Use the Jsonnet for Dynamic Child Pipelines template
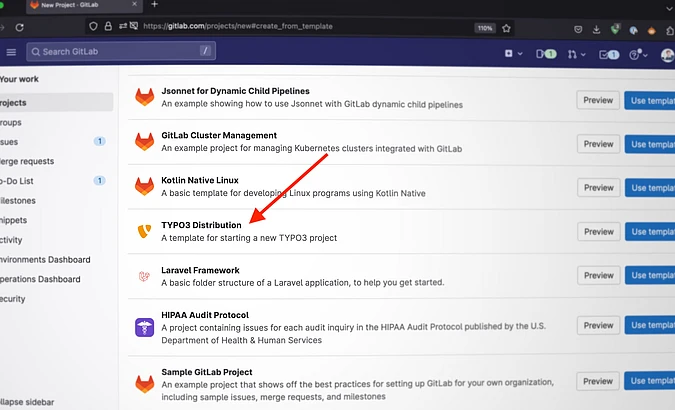The height and width of the screenshot is (410, 675). click(x=650, y=99)
